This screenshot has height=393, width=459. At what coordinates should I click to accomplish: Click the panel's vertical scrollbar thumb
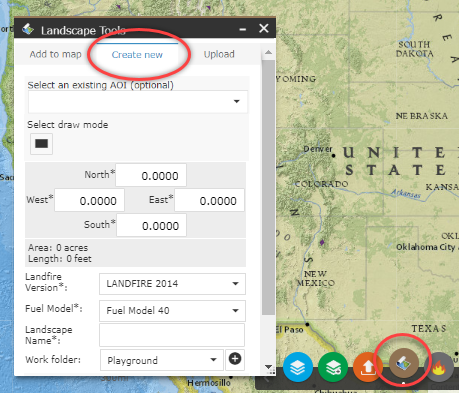click(268, 187)
